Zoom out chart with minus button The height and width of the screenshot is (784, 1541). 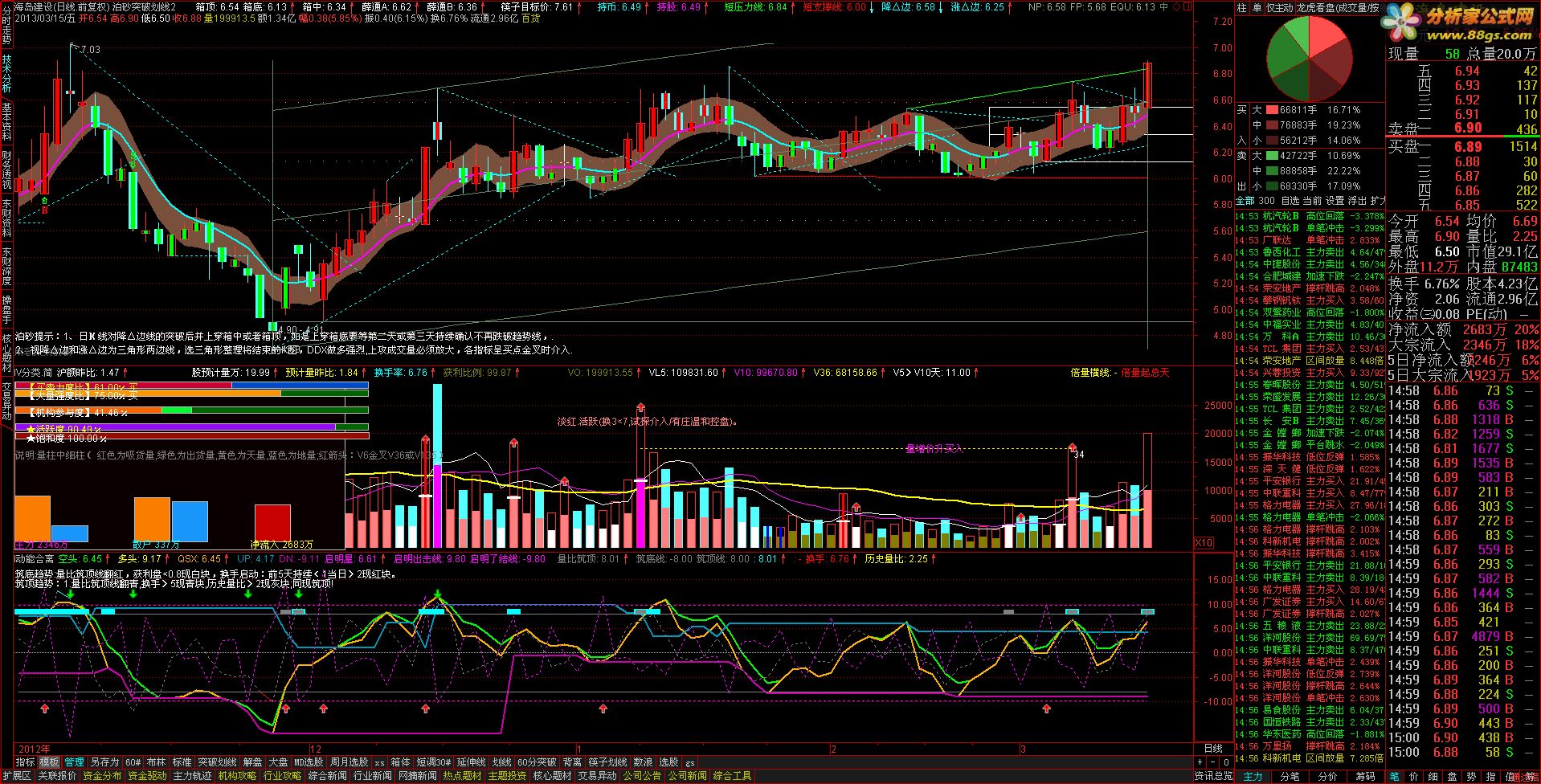coord(1213,762)
